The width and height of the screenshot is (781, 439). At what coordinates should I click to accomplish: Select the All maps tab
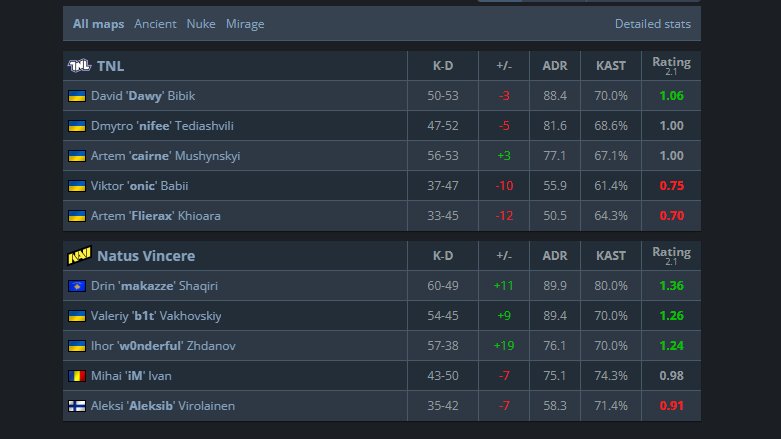(x=98, y=23)
